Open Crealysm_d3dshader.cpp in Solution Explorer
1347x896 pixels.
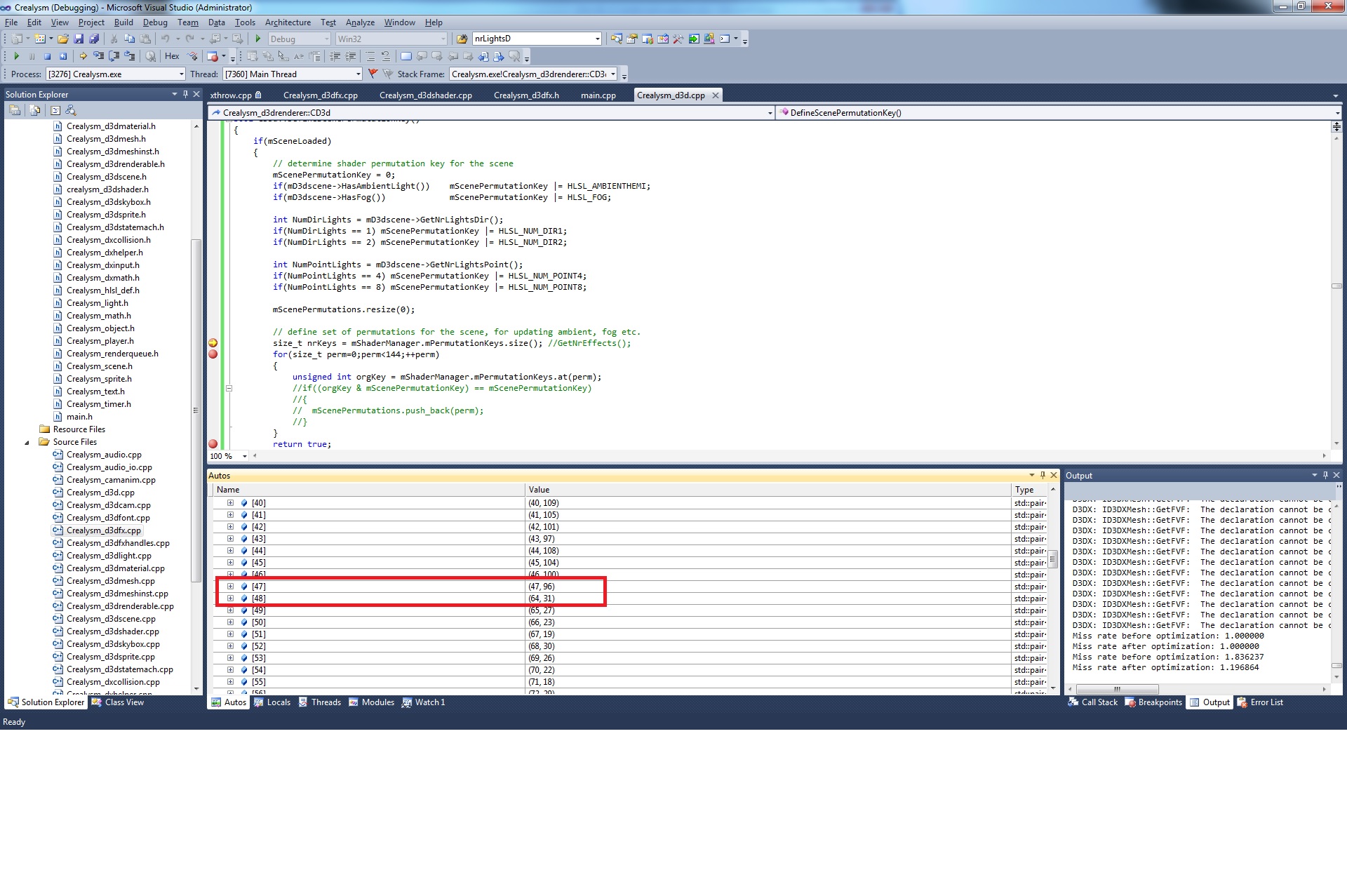pos(112,631)
